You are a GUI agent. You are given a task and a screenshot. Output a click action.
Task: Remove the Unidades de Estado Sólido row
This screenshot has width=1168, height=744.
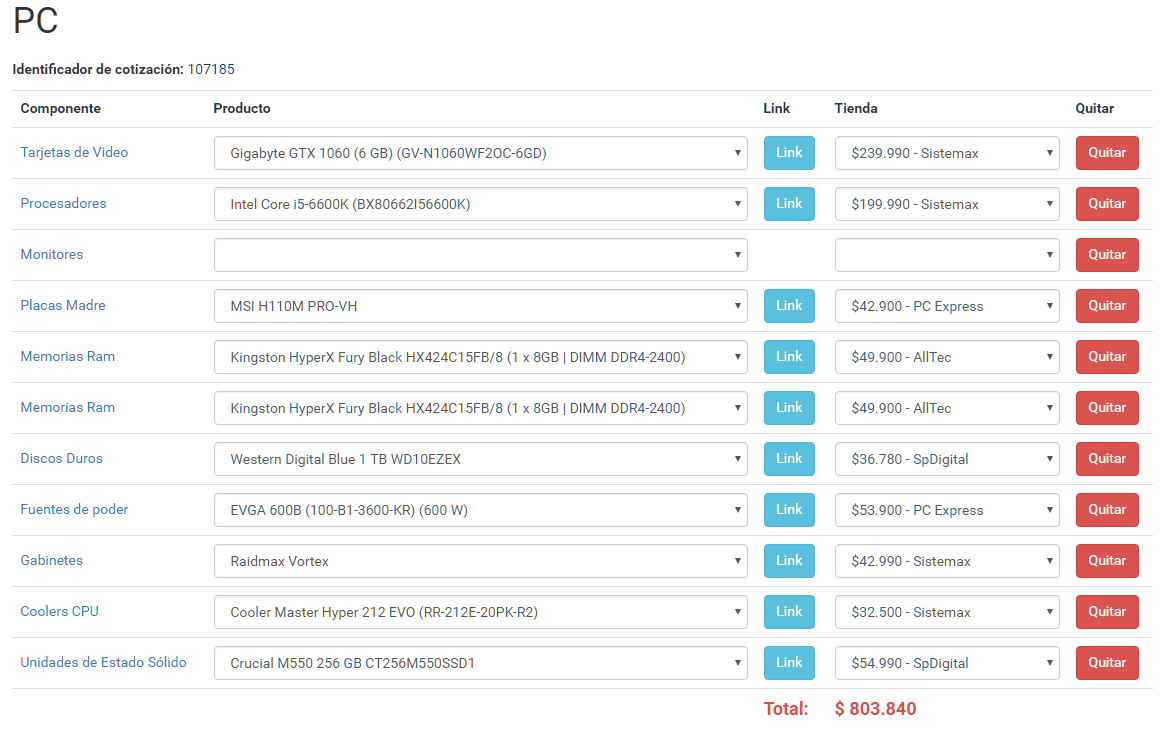tap(1107, 663)
